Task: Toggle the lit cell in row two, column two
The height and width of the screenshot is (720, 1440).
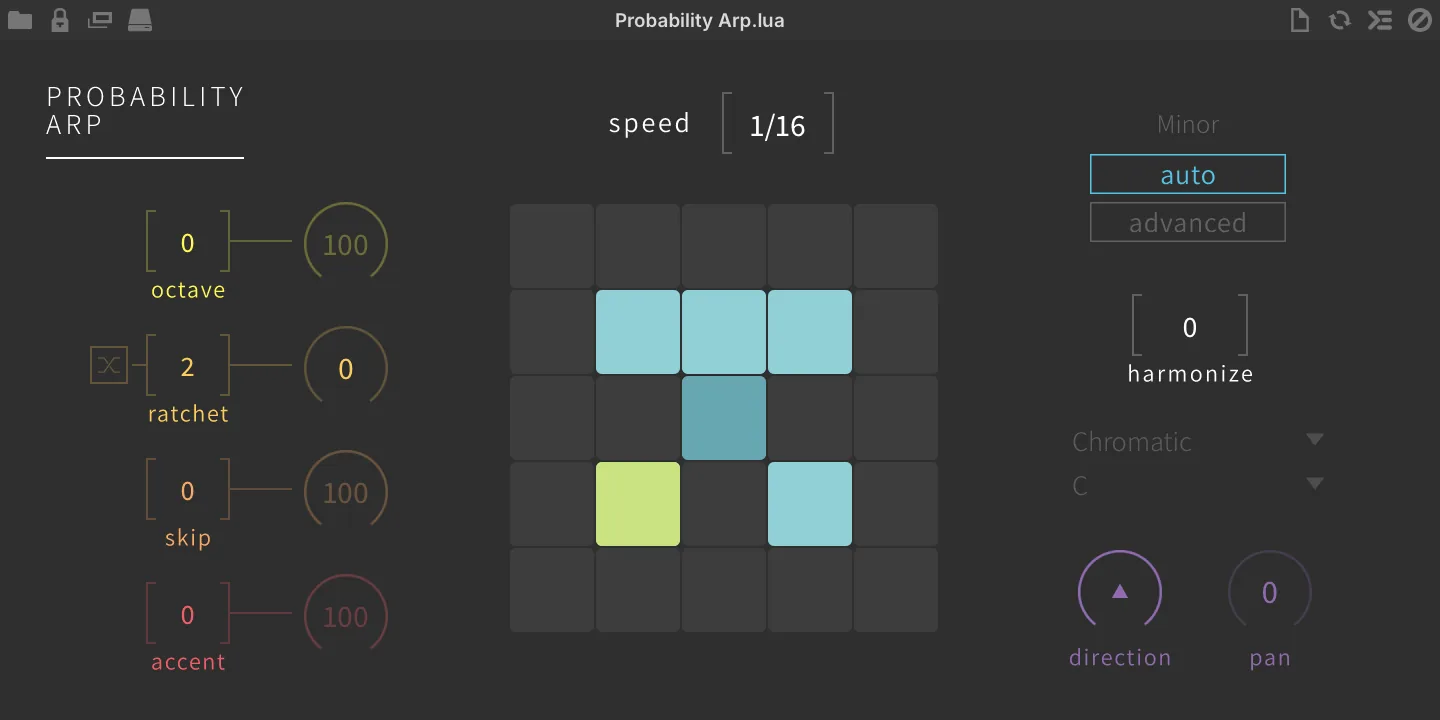Action: (x=638, y=332)
